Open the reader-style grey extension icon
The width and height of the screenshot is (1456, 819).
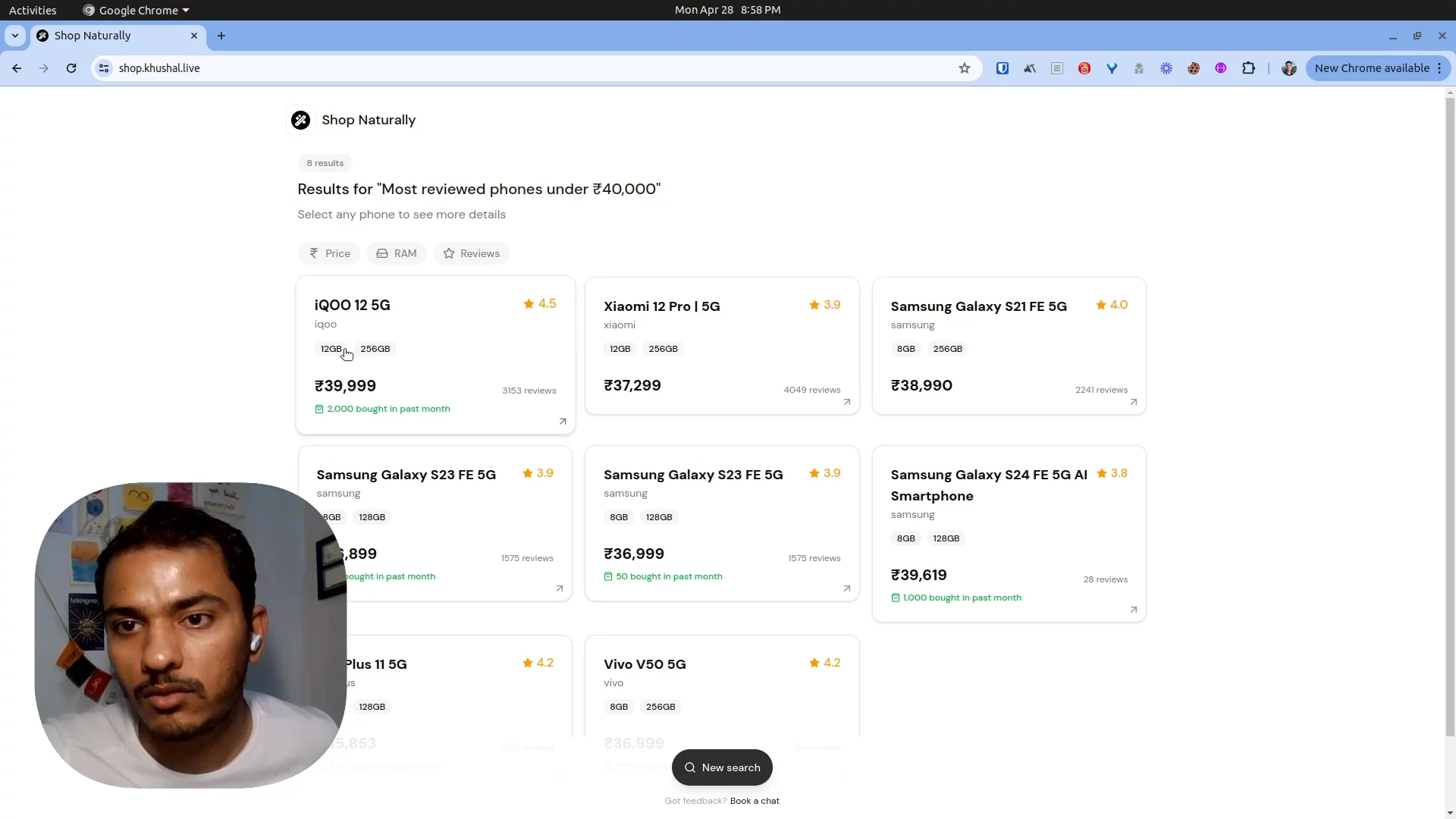click(x=1057, y=68)
